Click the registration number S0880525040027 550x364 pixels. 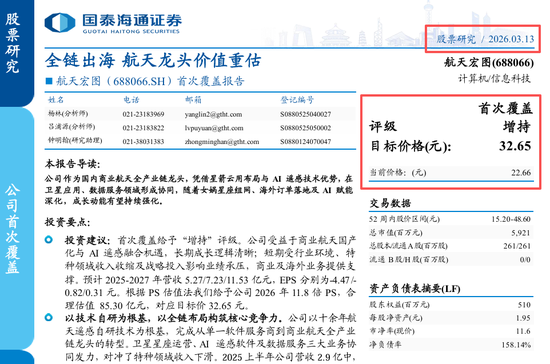coord(305,114)
